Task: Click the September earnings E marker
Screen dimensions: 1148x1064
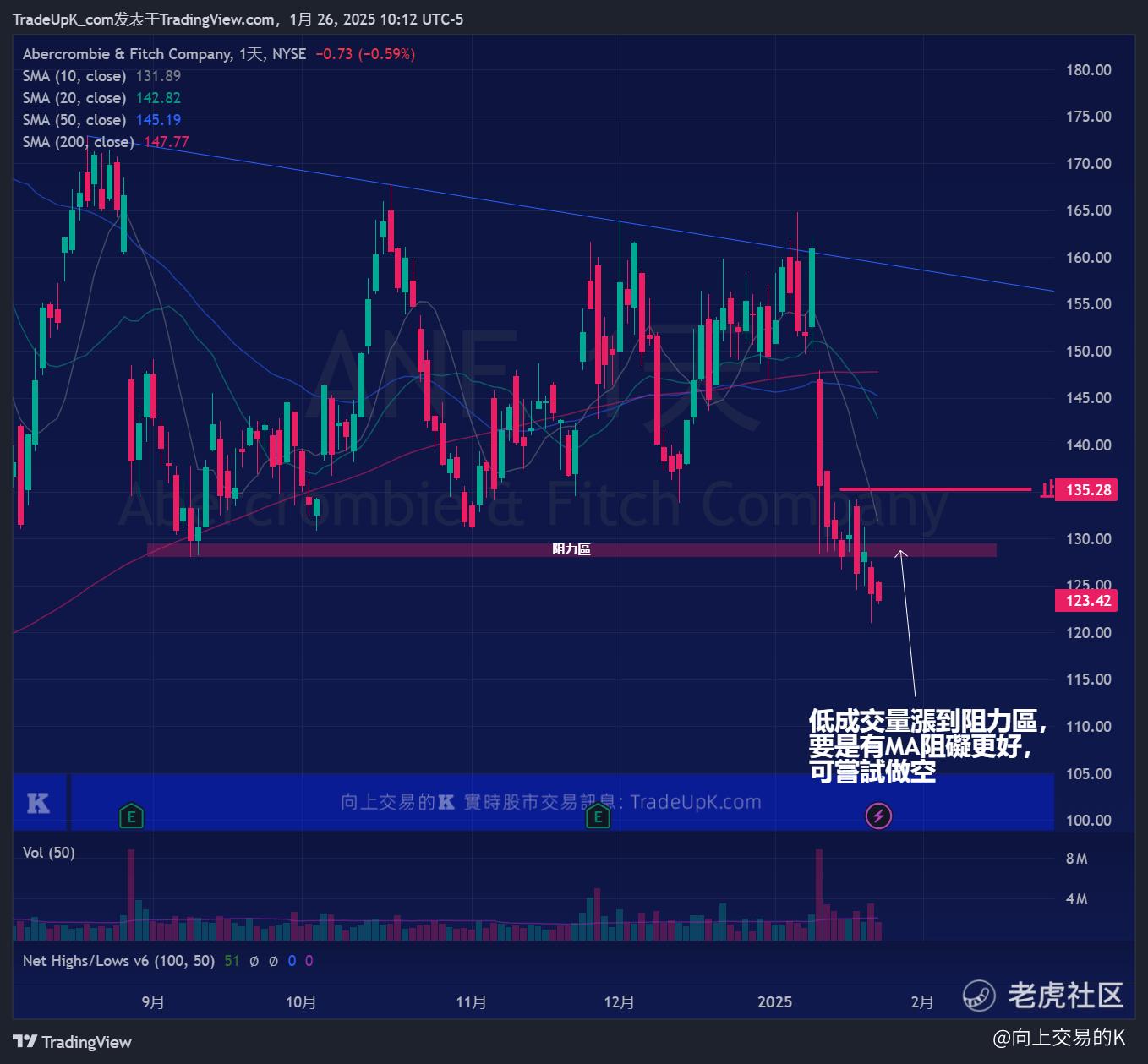Action: click(131, 816)
